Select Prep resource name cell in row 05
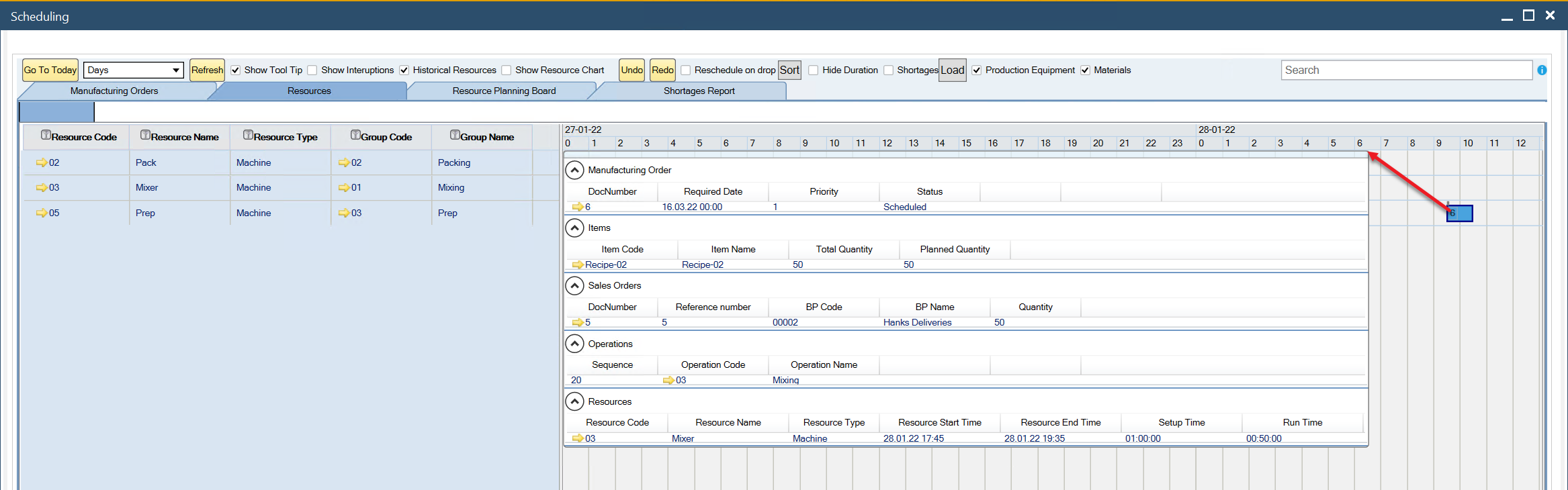1568x490 pixels. click(x=179, y=213)
